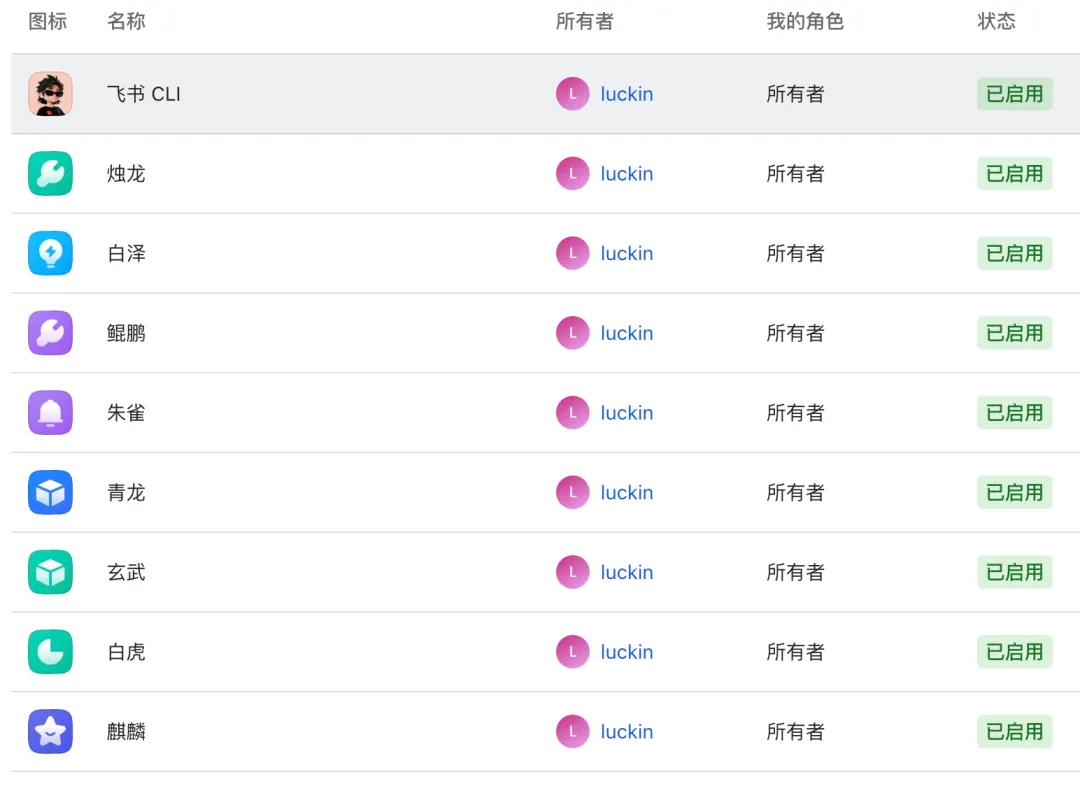Screen dimensions: 1080x793
Task: Click the blue lightbulb icon for 白泽
Action: [50, 254]
